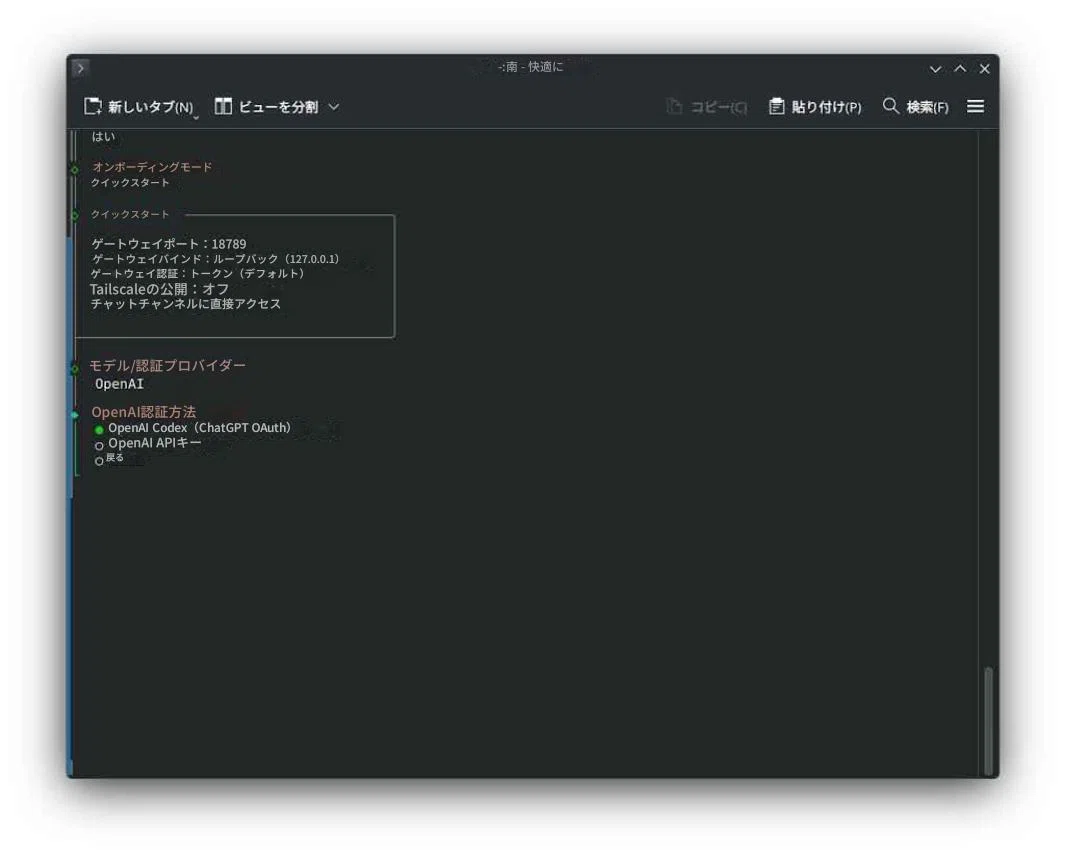Click the heading モデル/認証プロバイダー
This screenshot has width=1065, height=857.
coord(168,365)
